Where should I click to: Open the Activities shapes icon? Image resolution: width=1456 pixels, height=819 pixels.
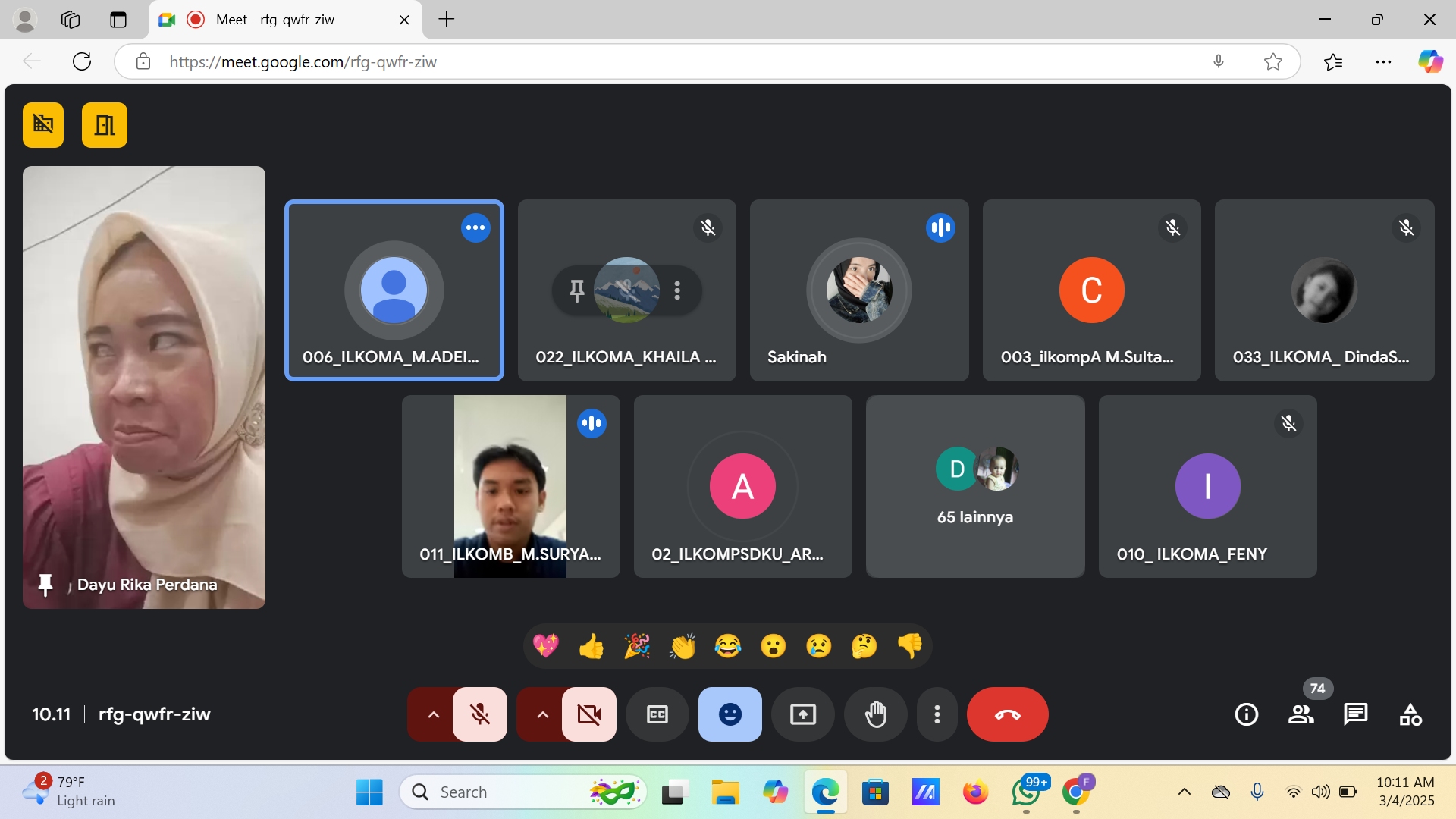(1410, 714)
